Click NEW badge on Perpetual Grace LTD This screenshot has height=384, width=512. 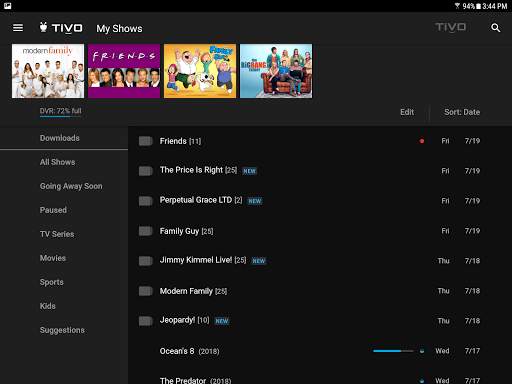[255, 201]
